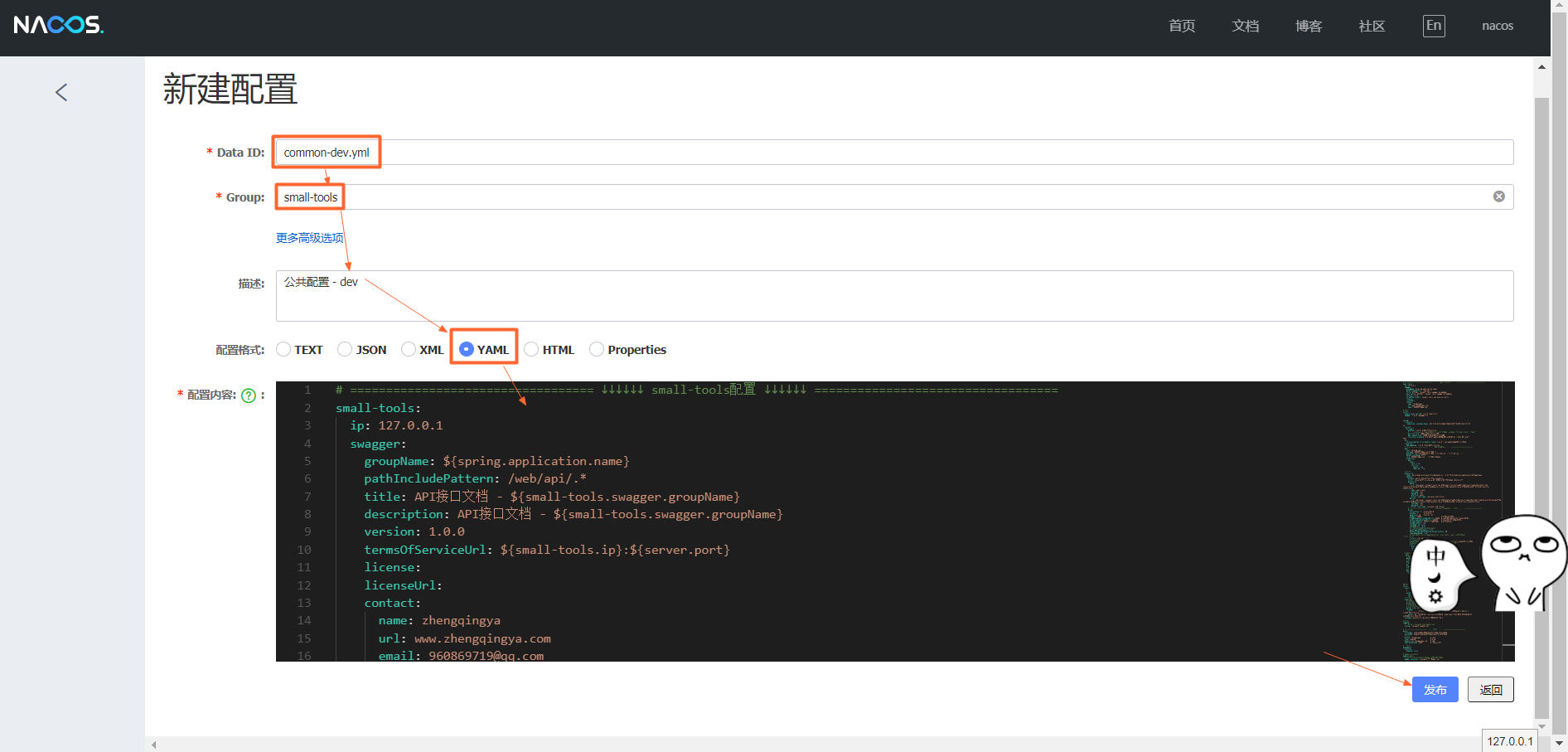Click line number 10 in the editor gutter
Screen dimensions: 1568x752
click(304, 550)
